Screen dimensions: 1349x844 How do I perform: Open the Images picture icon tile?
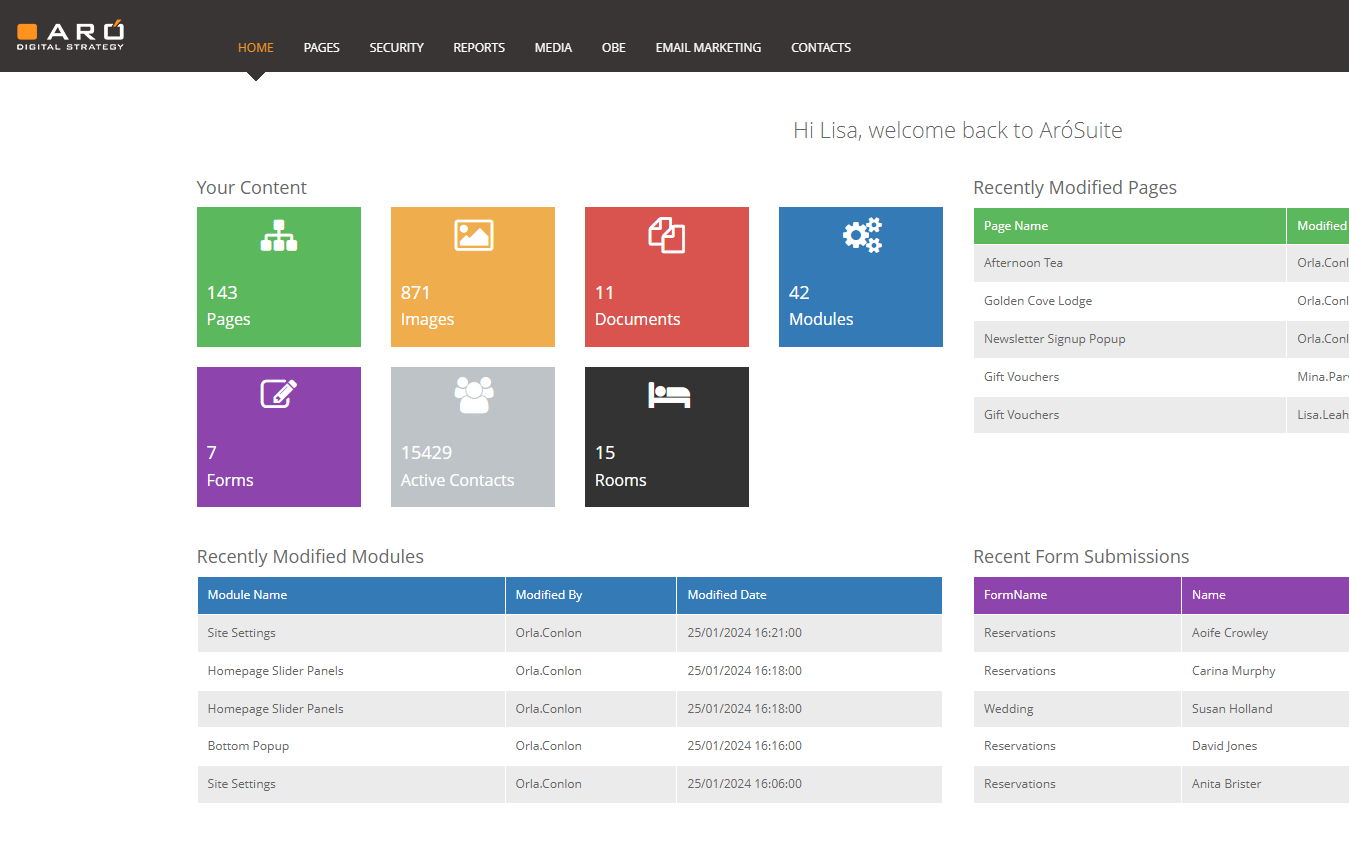[x=473, y=236]
